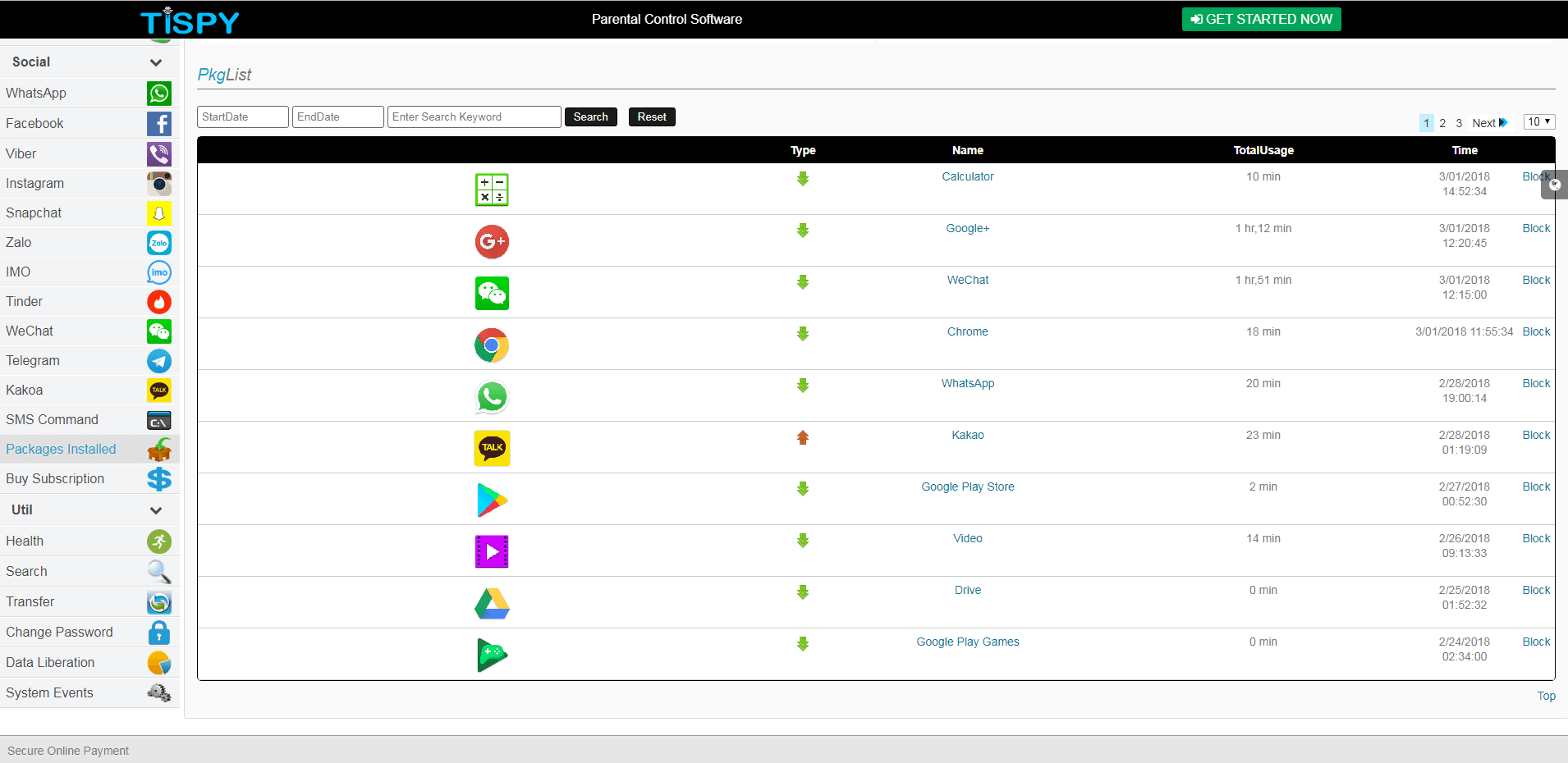Image resolution: width=1568 pixels, height=763 pixels.
Task: Click the Calculator row green down arrow
Action: [803, 179]
